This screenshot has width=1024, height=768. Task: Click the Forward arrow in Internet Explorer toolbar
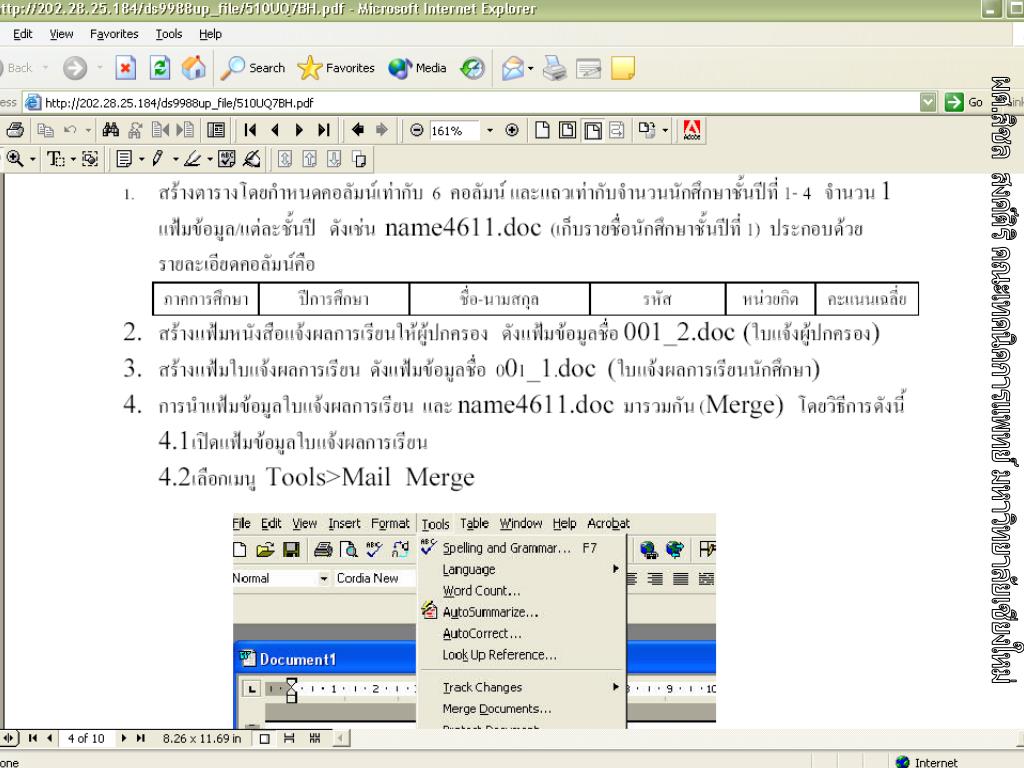[x=75, y=68]
